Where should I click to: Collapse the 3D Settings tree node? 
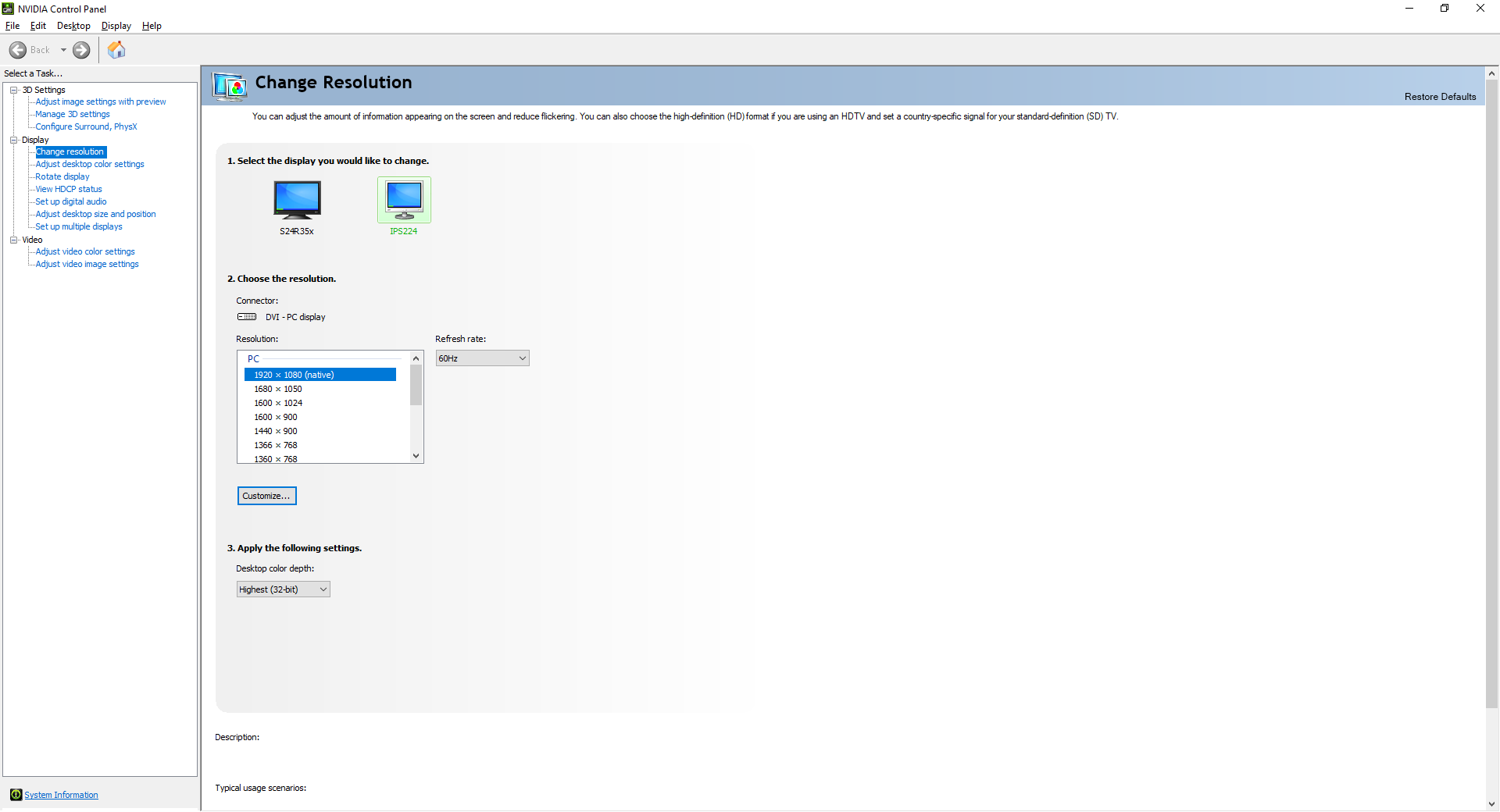(14, 90)
